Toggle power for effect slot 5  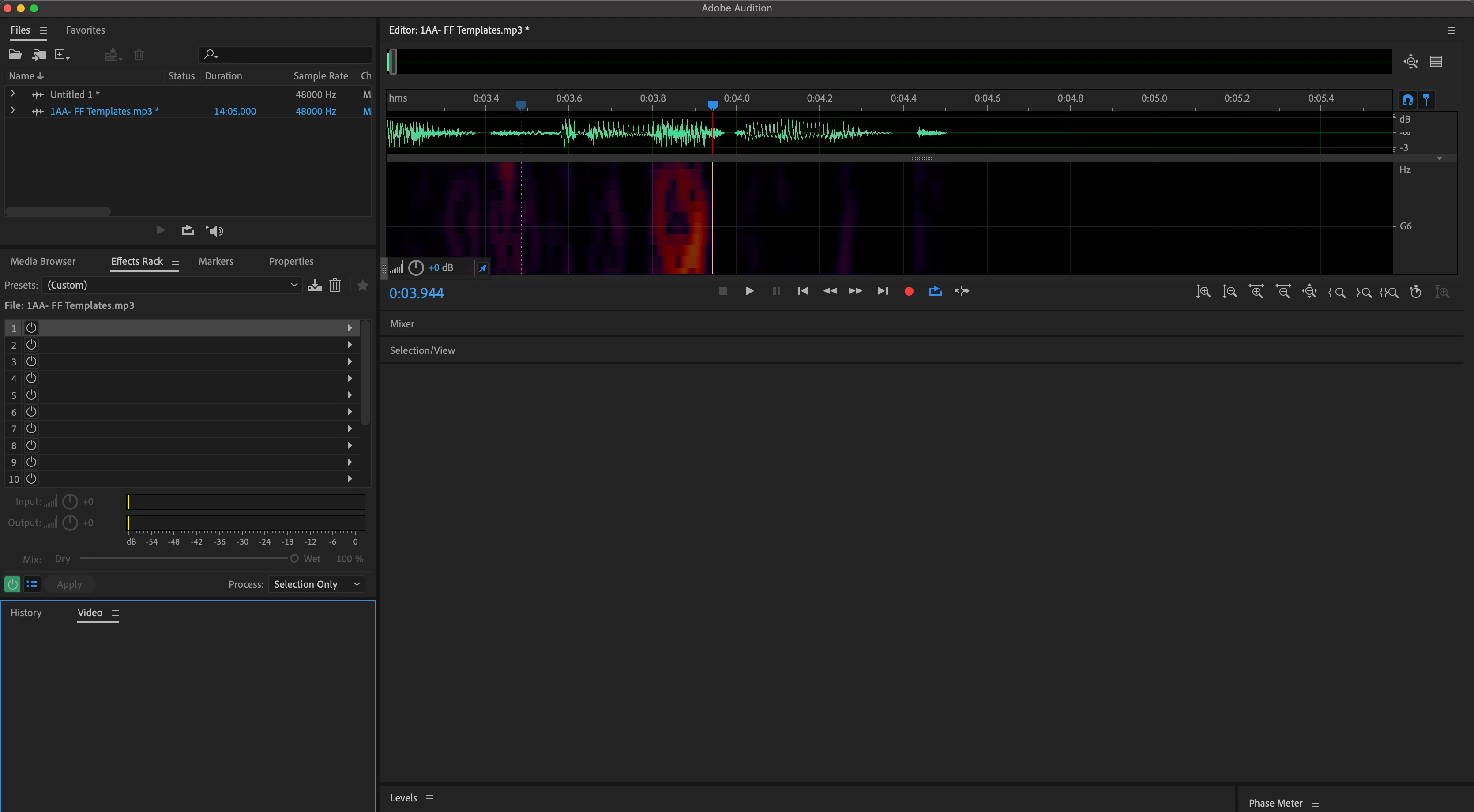31,395
